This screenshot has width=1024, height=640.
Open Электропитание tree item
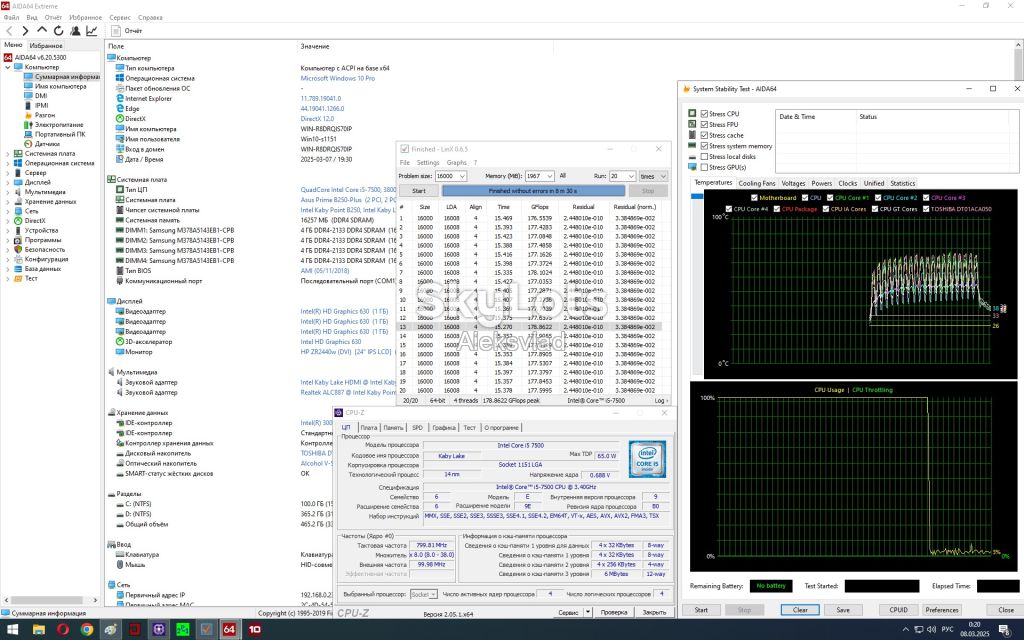pos(59,124)
